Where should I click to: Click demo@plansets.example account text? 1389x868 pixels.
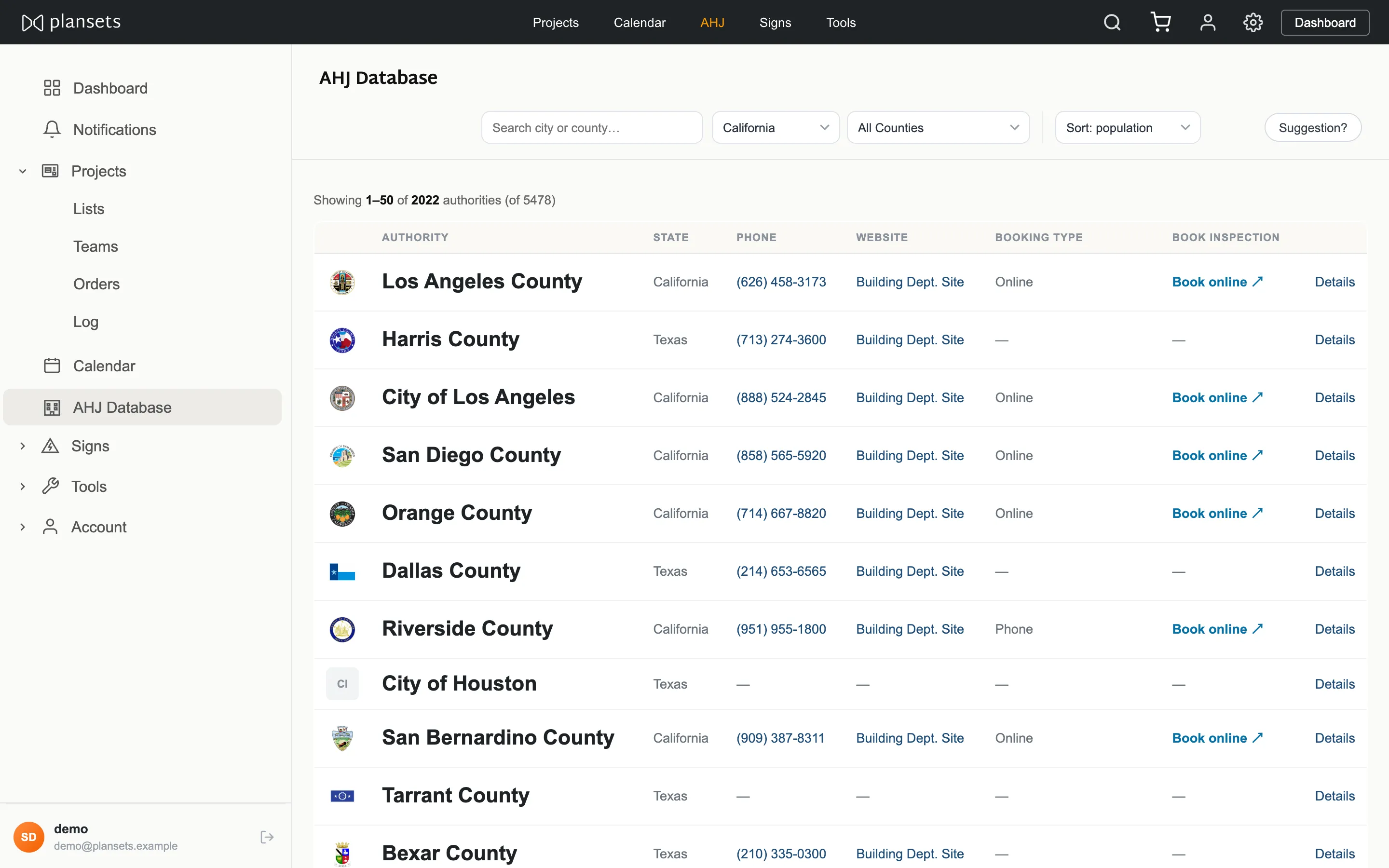pos(115,846)
